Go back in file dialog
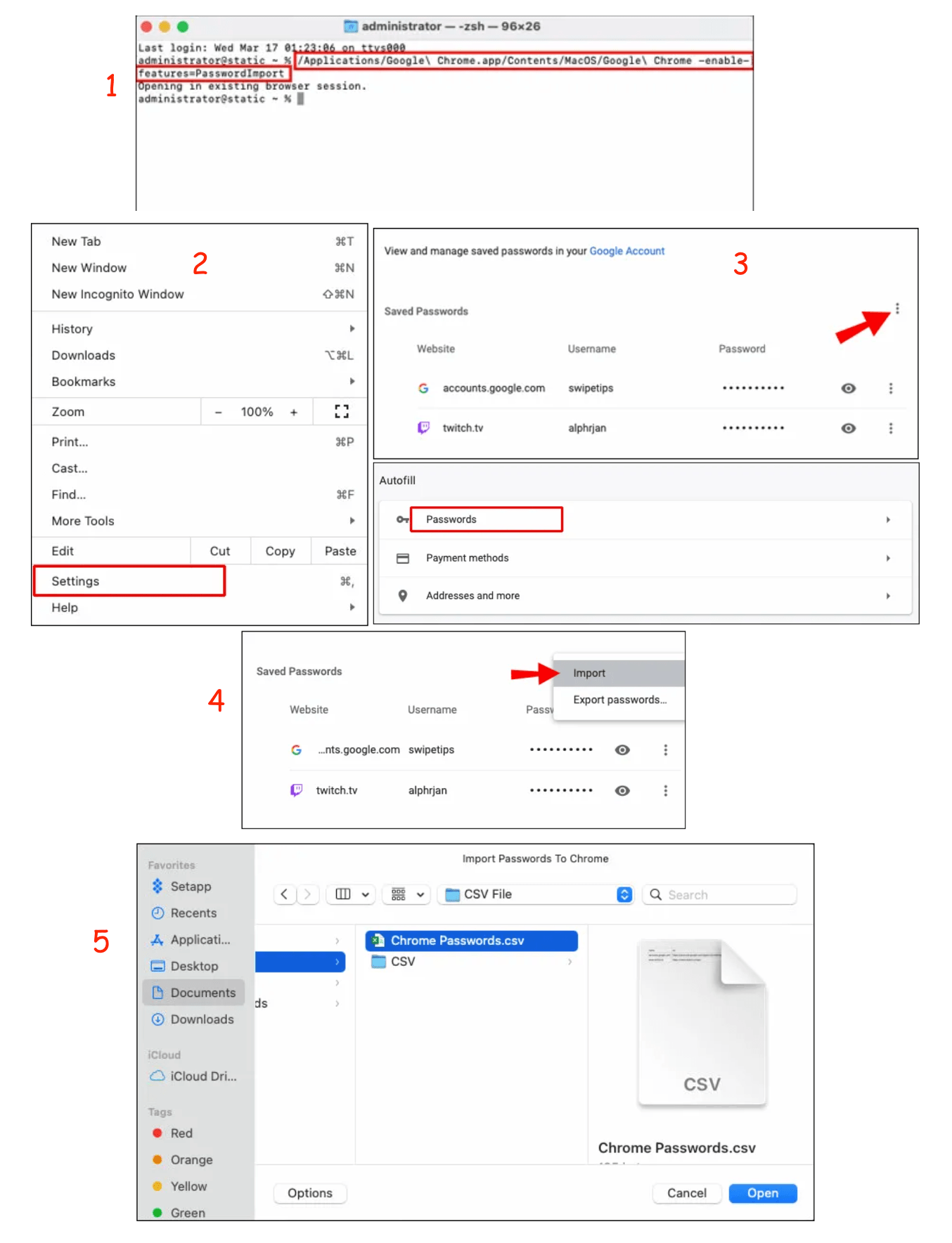952x1243 pixels. 284,894
